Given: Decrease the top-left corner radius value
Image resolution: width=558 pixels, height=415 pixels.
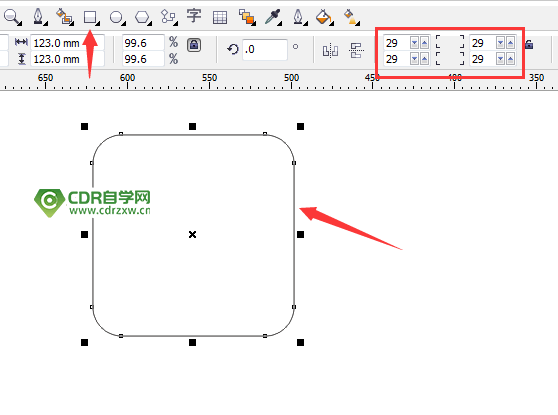Looking at the screenshot, I should click(x=414, y=43).
